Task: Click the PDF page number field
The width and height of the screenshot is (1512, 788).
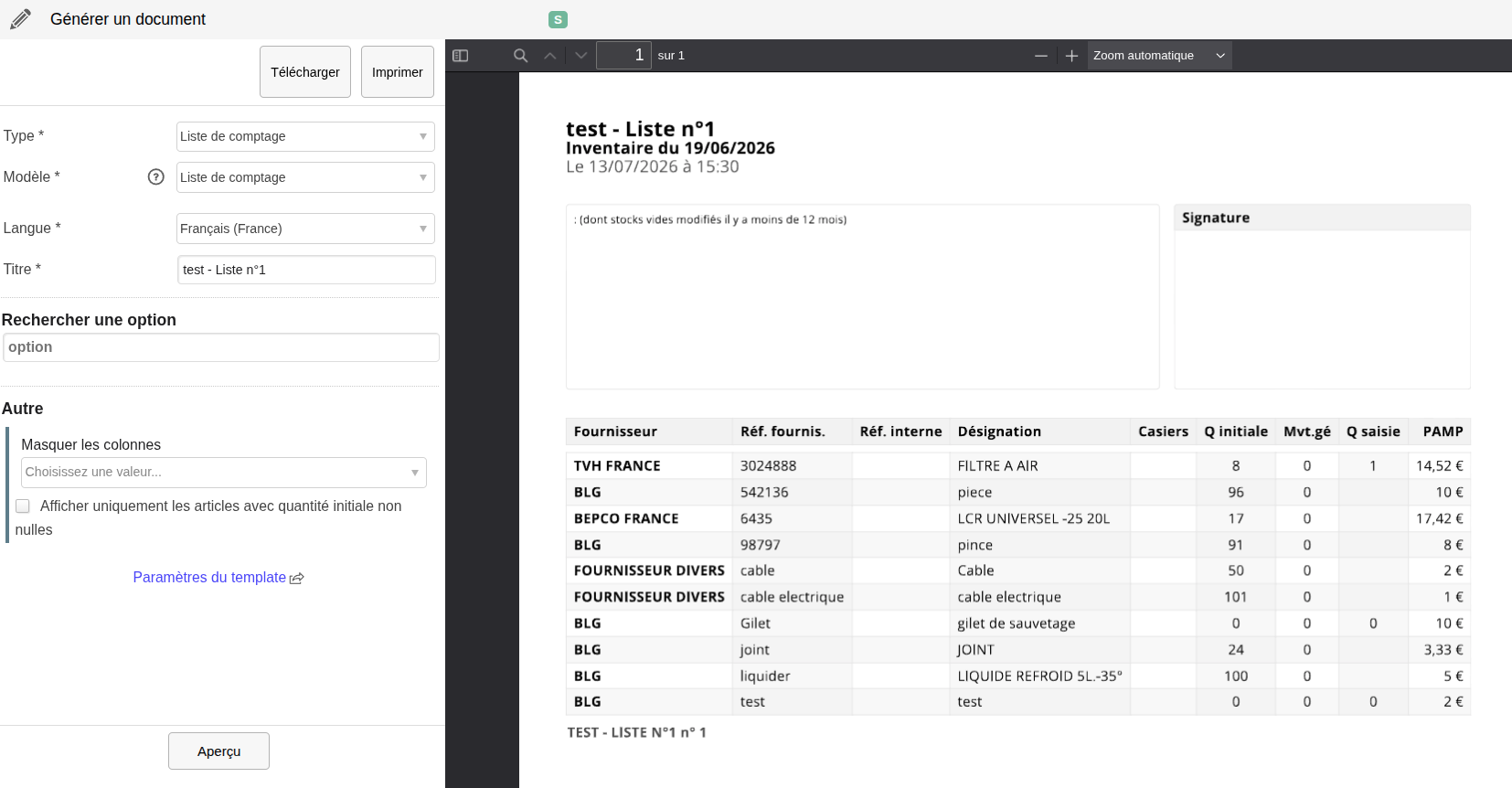Action: [623, 56]
